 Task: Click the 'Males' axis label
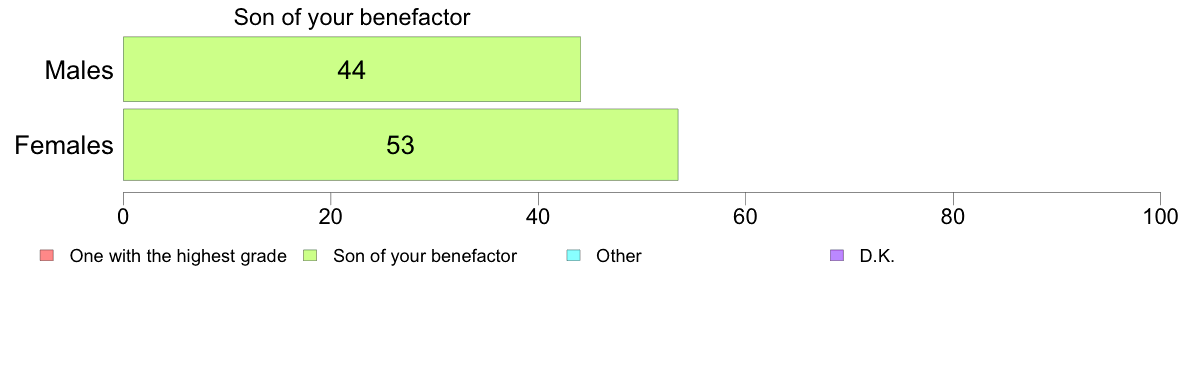(x=79, y=70)
